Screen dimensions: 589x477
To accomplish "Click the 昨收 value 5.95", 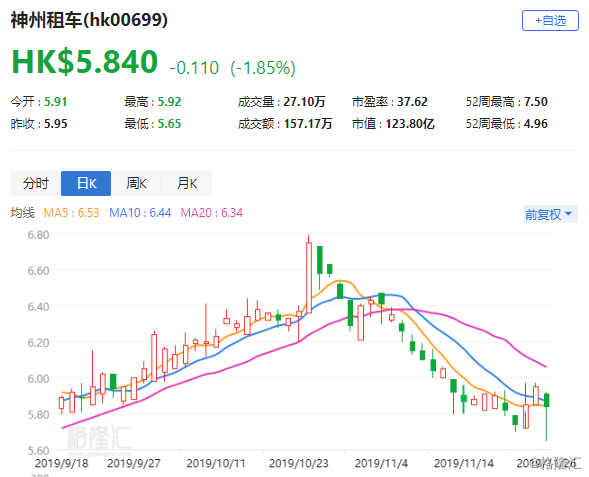I will 56,124.
